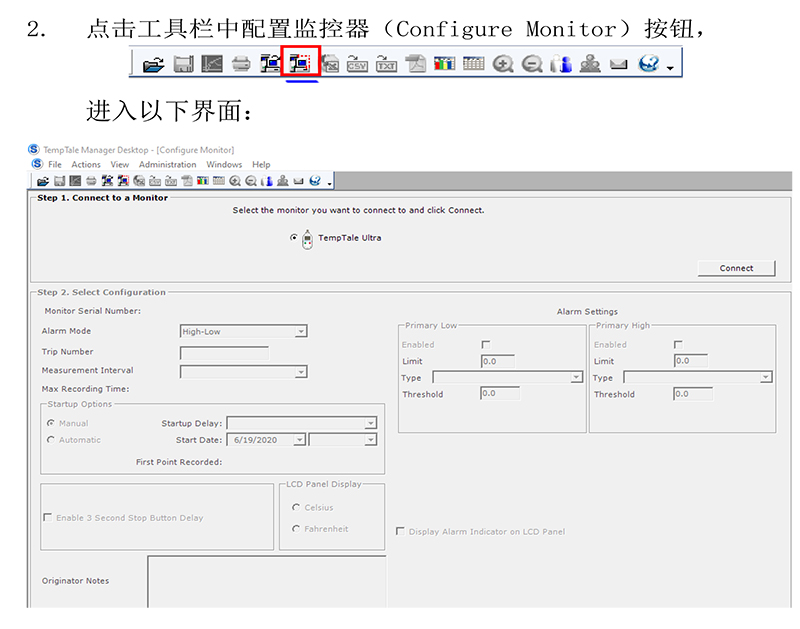Click the envelope mail icon in enlarged toolbar
The height and width of the screenshot is (629, 800).
619,64
